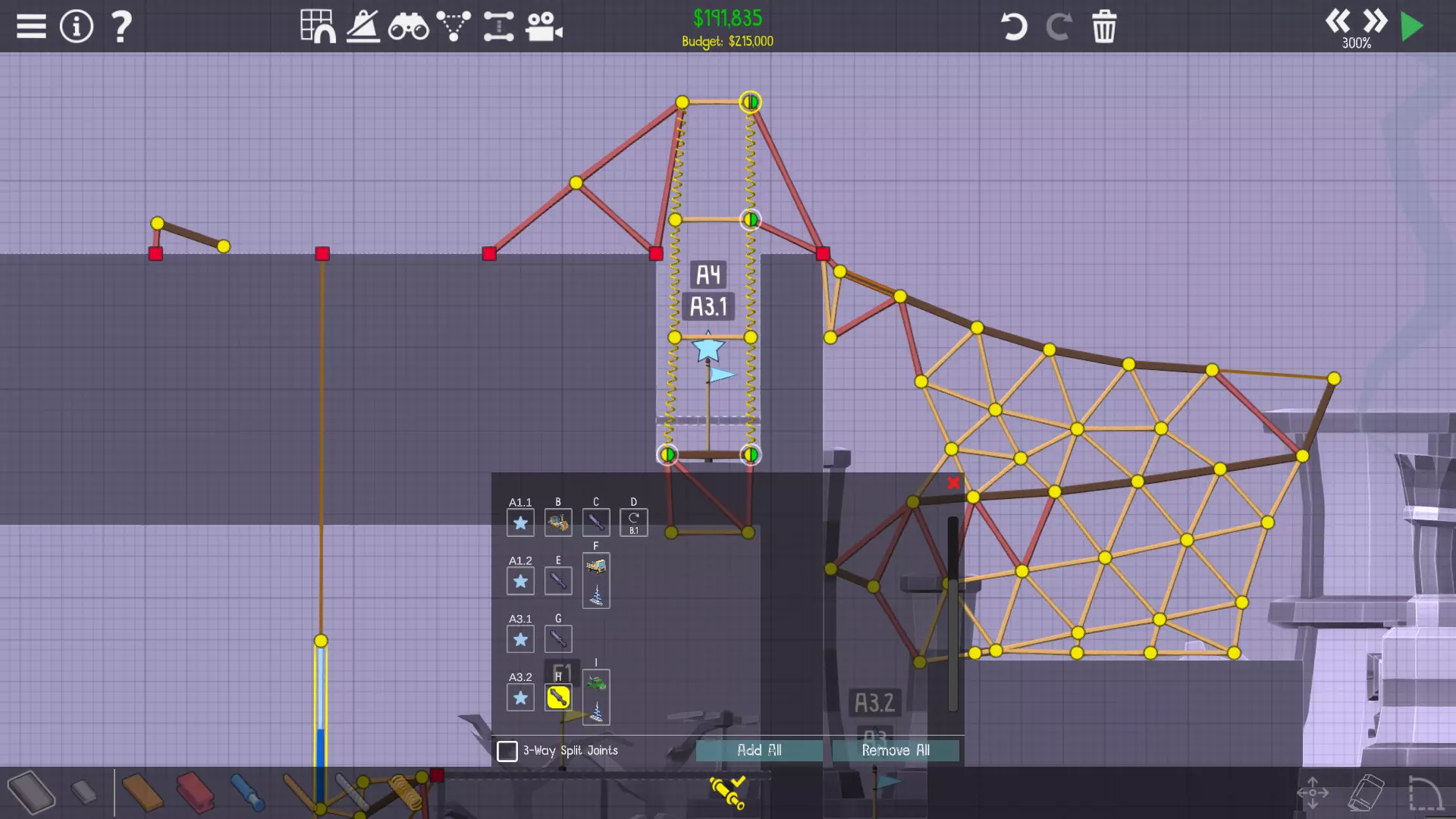Toggle hydraulic phase G icon
Image resolution: width=1456 pixels, height=819 pixels.
(558, 639)
